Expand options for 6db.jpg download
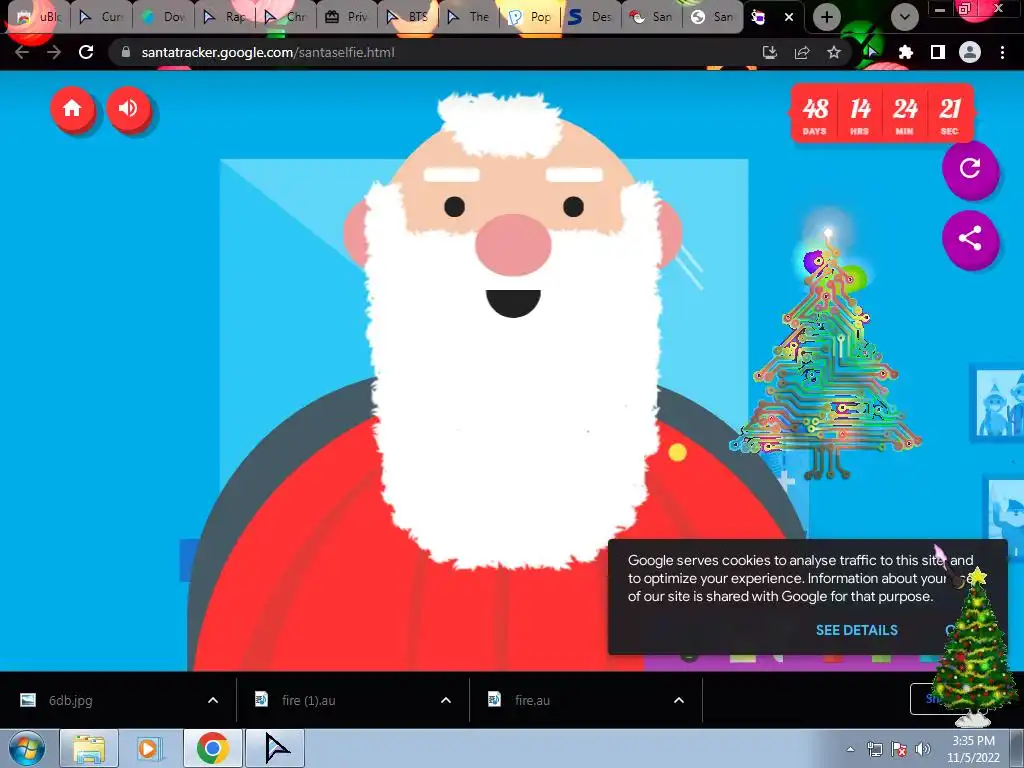The width and height of the screenshot is (1024, 768). click(213, 700)
